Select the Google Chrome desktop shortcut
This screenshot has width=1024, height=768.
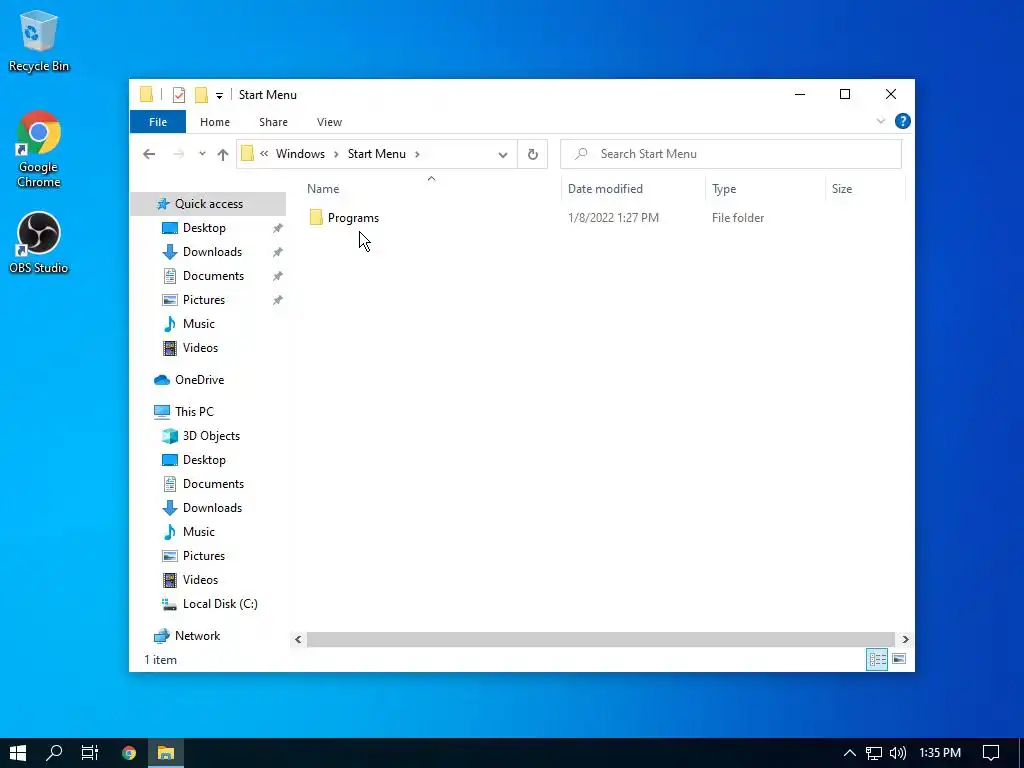tap(39, 149)
